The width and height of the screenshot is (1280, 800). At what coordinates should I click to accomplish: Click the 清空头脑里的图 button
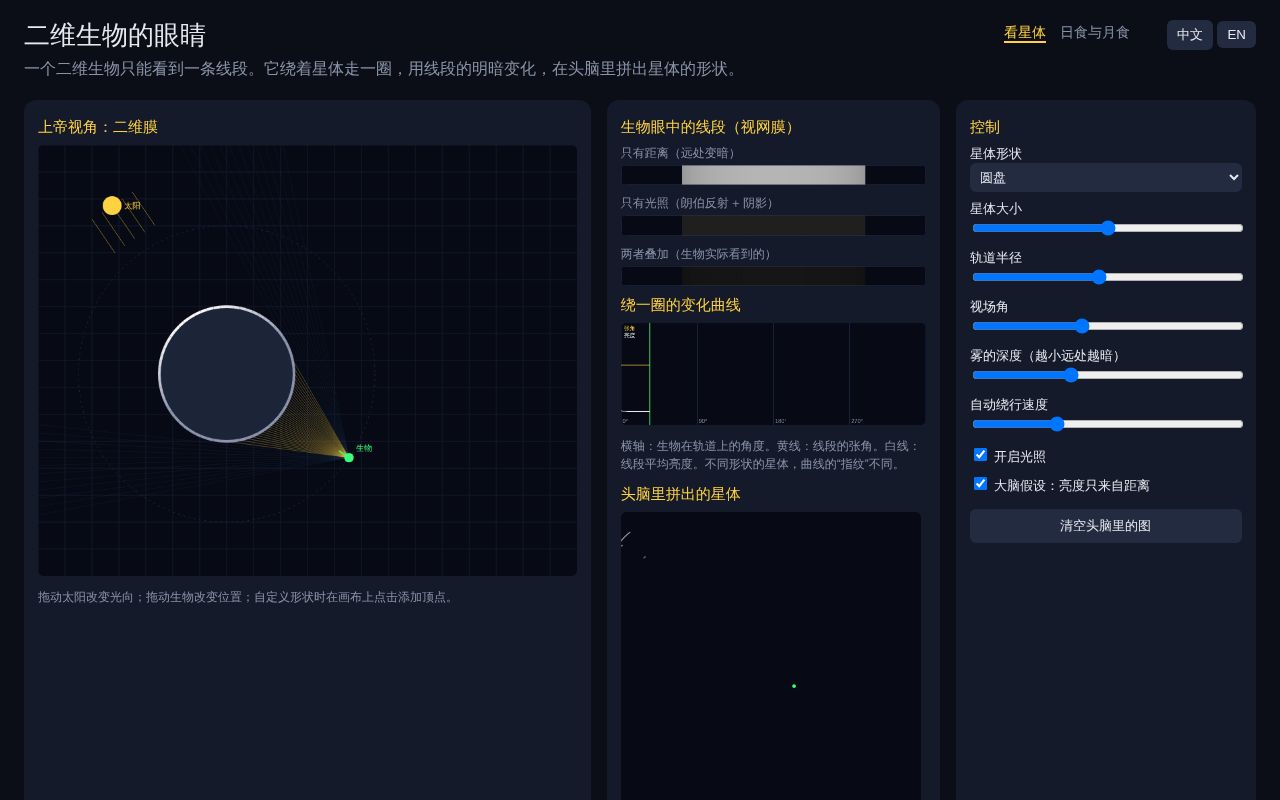[x=1106, y=526]
